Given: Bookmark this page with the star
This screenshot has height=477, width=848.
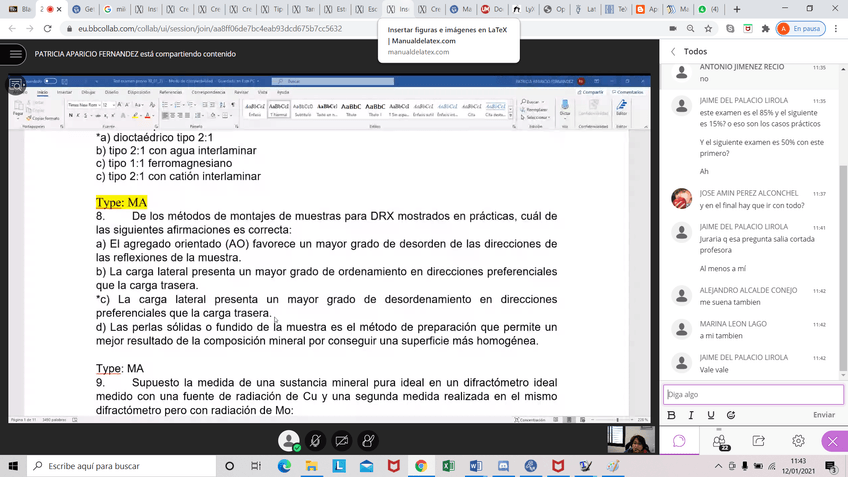Looking at the screenshot, I should pos(708,29).
